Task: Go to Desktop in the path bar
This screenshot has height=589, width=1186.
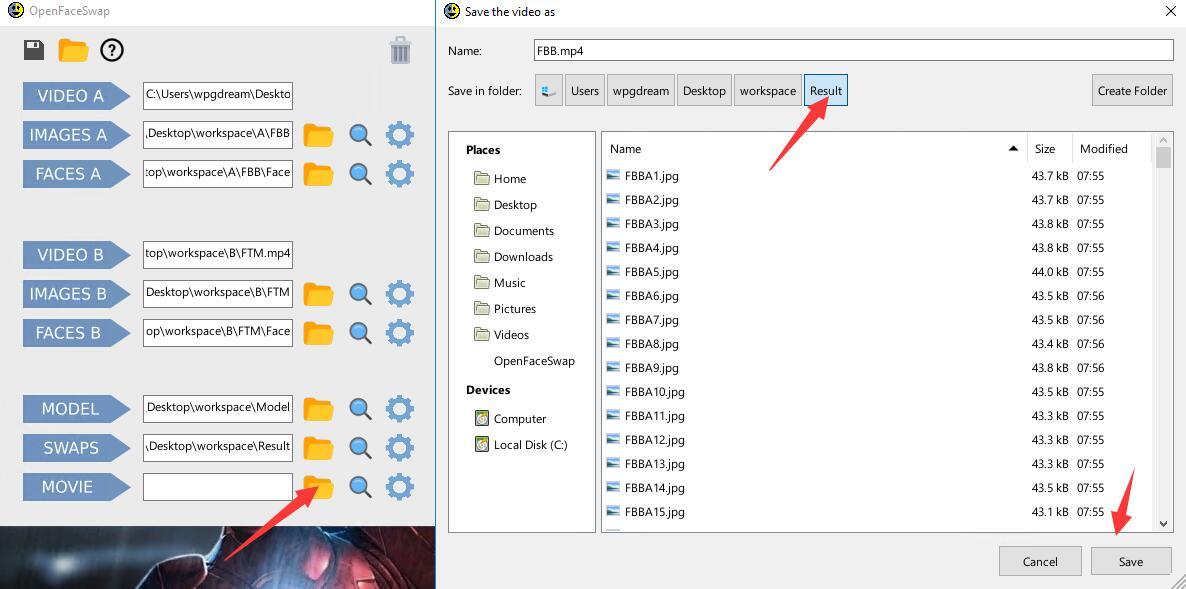Action: click(704, 91)
